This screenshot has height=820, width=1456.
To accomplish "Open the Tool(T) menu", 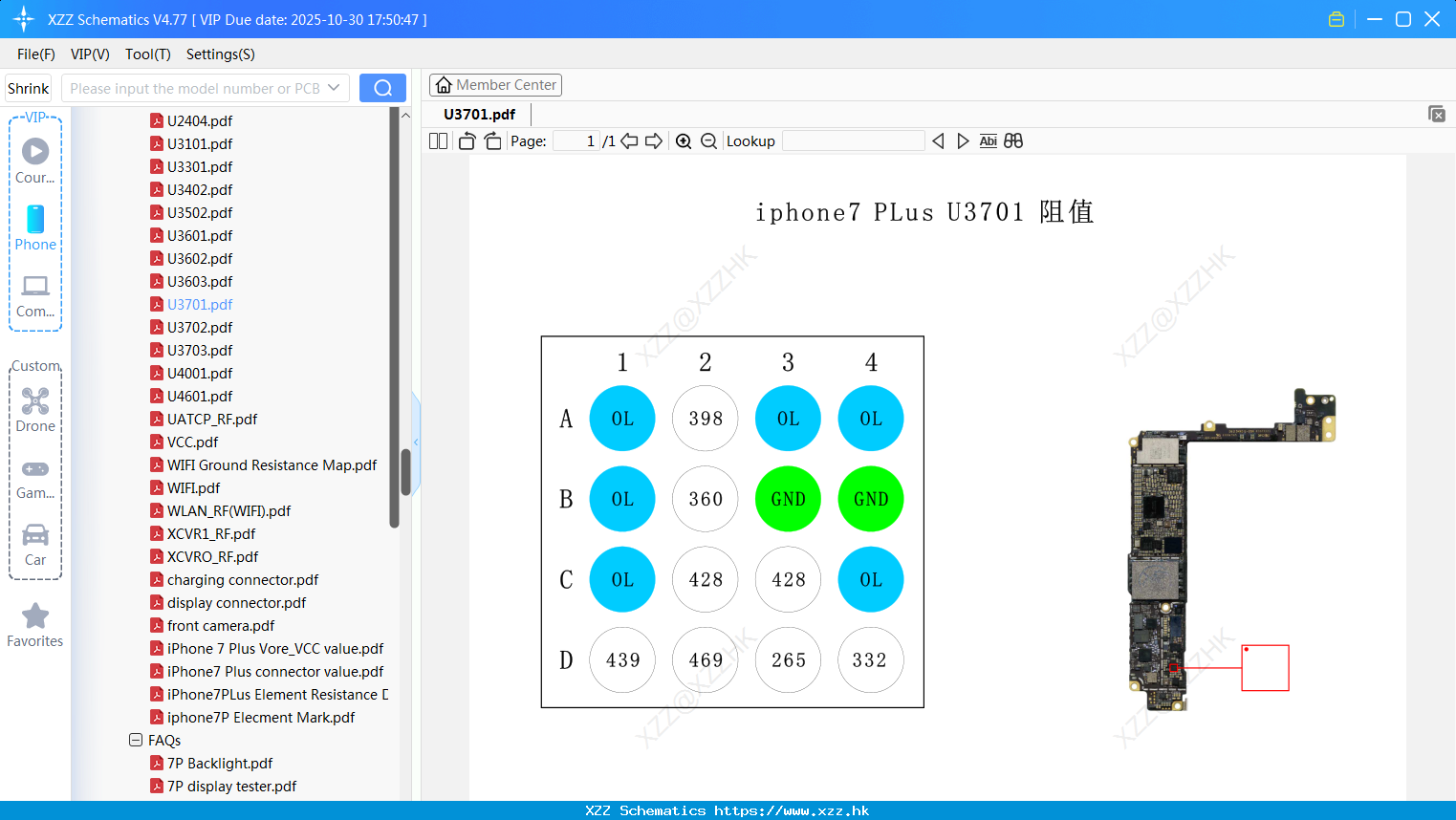I will tap(148, 54).
